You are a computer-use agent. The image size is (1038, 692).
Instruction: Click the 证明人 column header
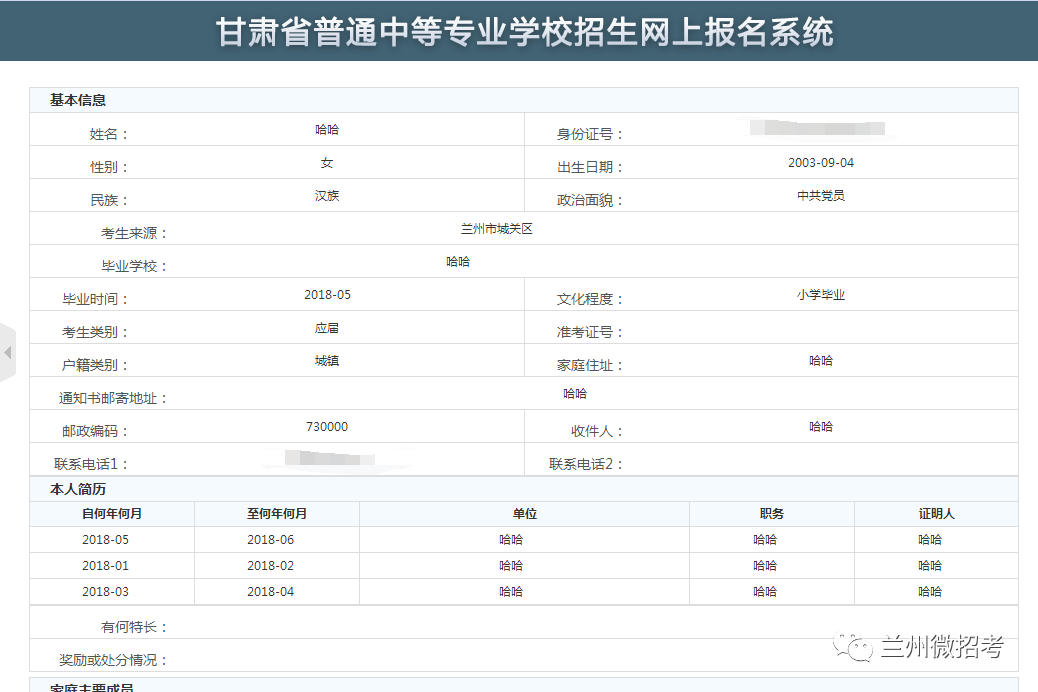[x=936, y=514]
